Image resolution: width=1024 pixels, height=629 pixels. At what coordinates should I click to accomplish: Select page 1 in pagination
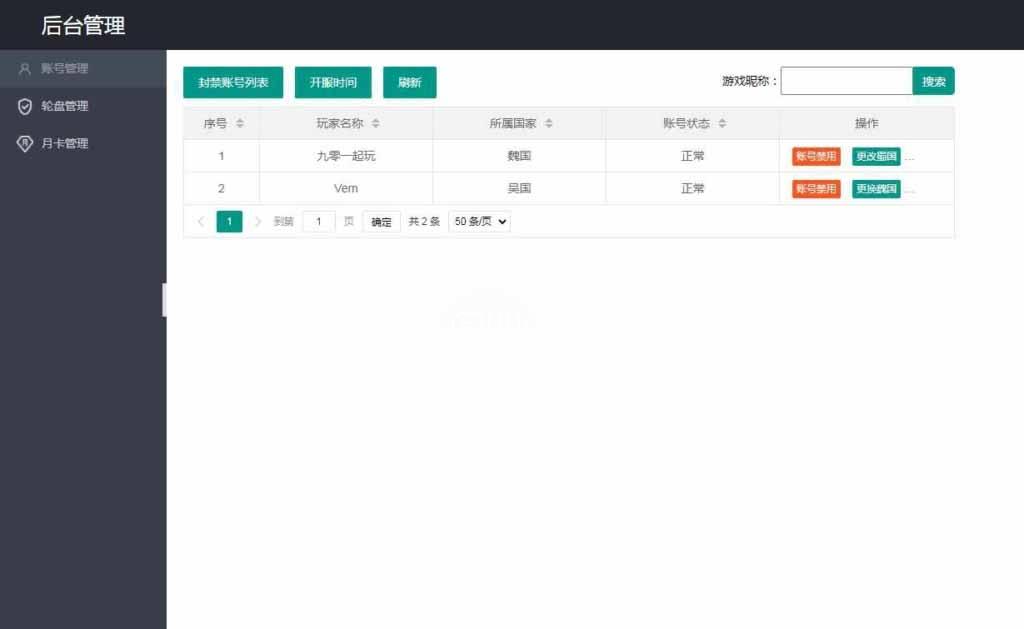pyautogui.click(x=229, y=221)
